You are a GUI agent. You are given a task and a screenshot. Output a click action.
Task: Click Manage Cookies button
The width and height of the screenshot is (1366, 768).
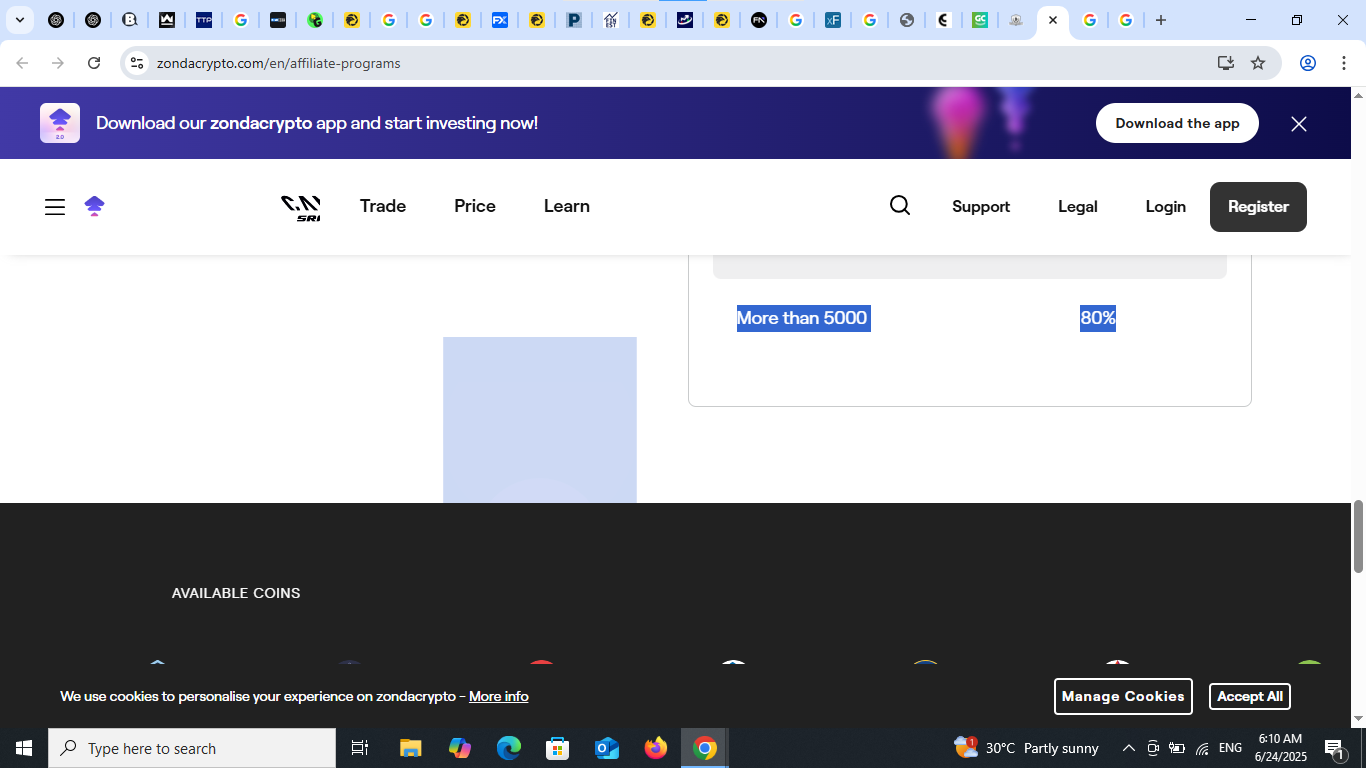click(x=1123, y=696)
